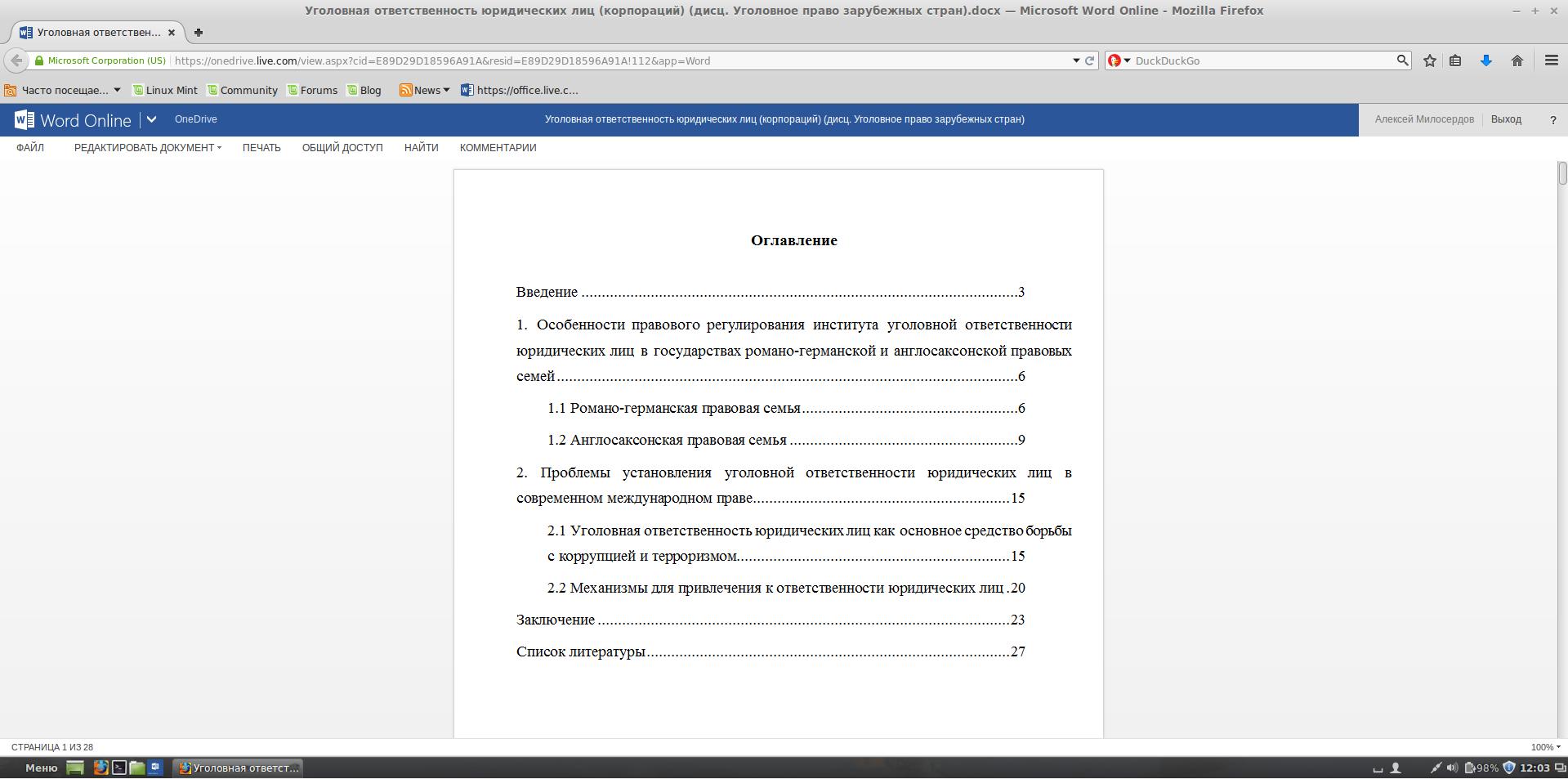Click the Word Online logo icon
Screen dimensions: 1568x779
pyautogui.click(x=25, y=120)
